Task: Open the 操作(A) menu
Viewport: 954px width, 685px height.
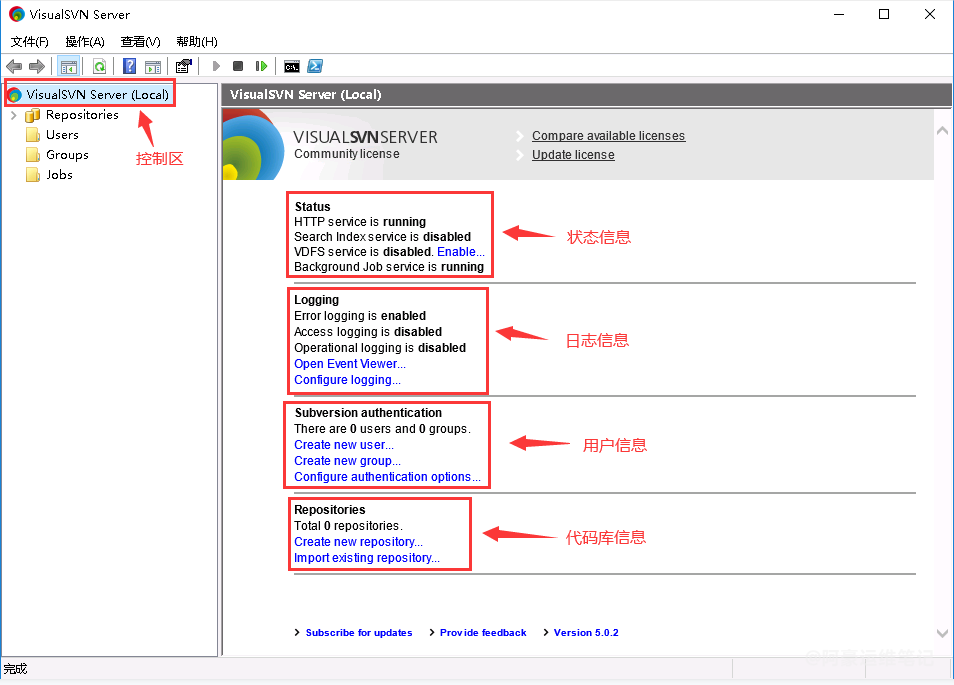Action: click(85, 41)
